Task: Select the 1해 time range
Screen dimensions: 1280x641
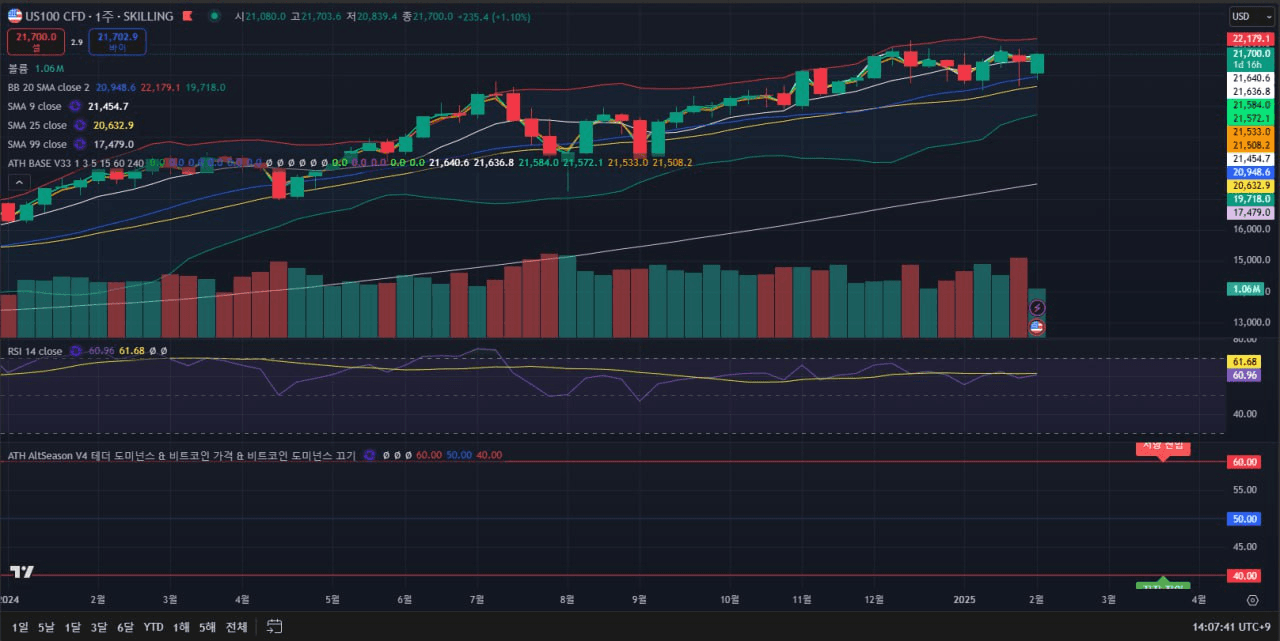Action: pyautogui.click(x=181, y=627)
